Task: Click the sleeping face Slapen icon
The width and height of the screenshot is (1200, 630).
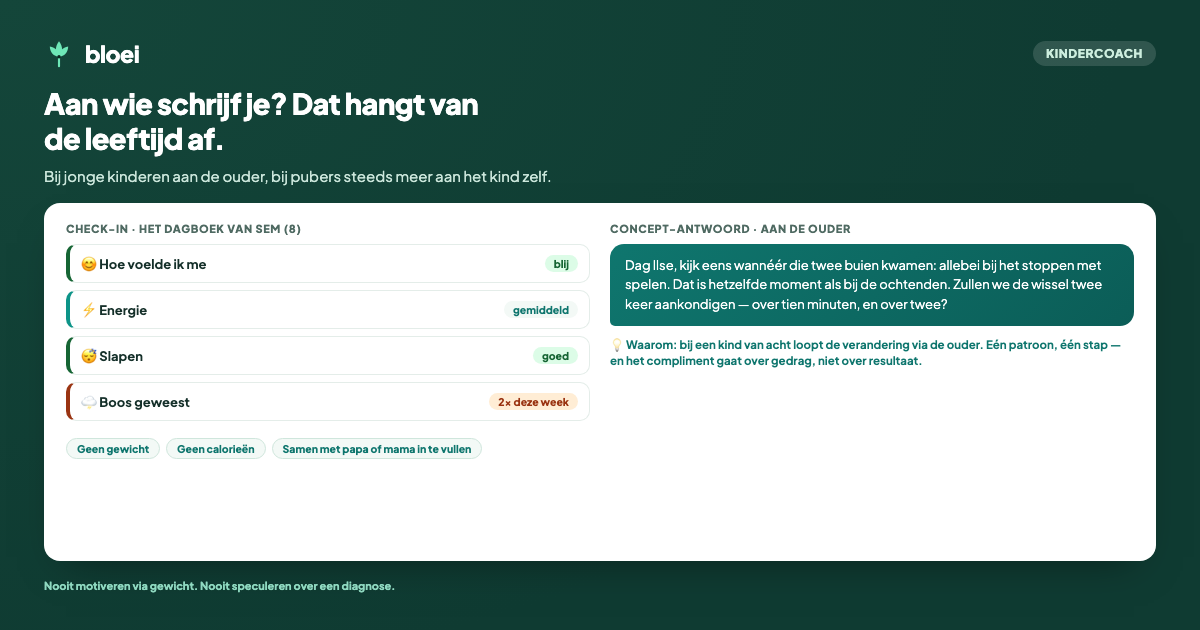Action: click(x=88, y=356)
